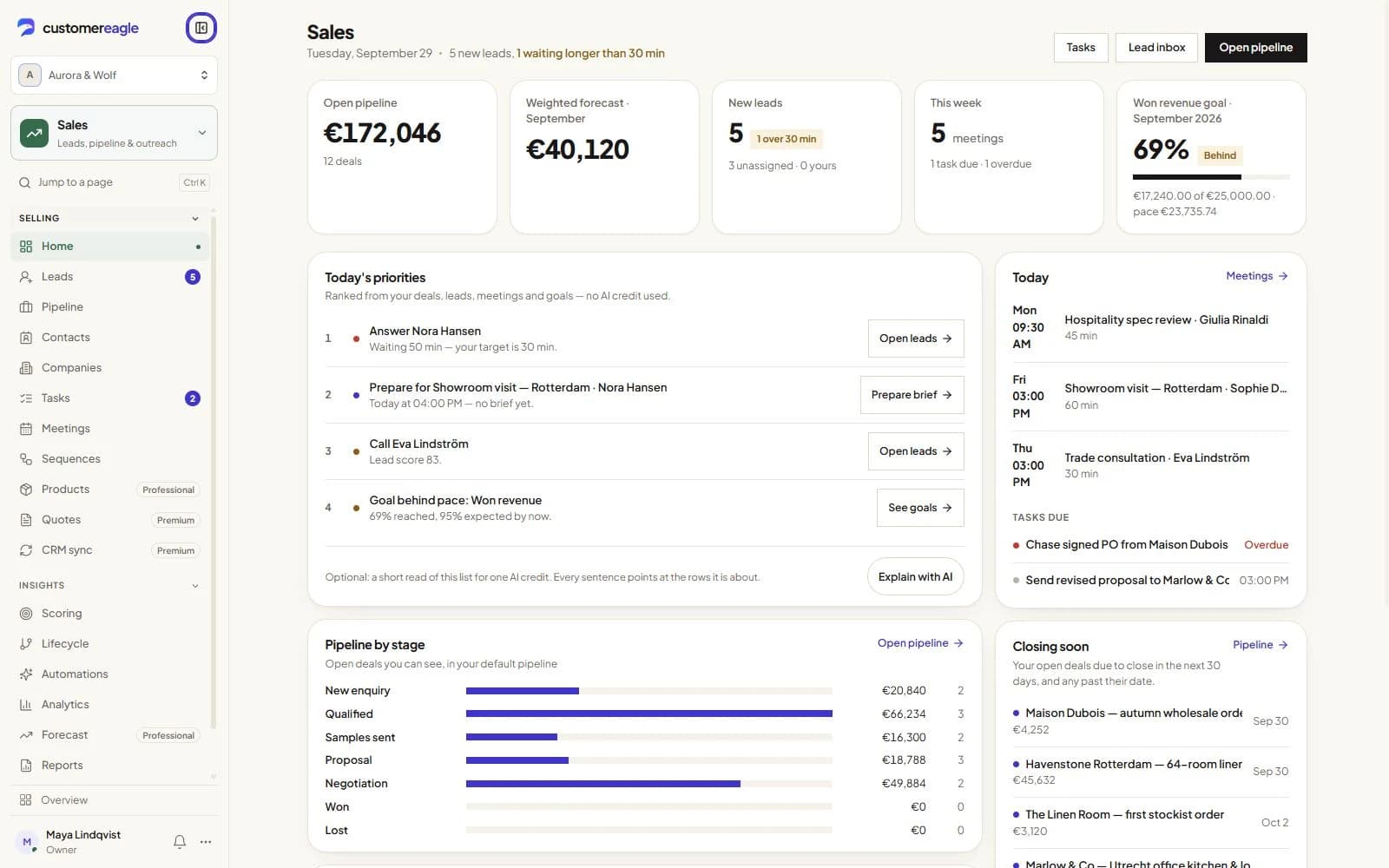Open the Meetings link in Today panel
The width and height of the screenshot is (1389, 868).
(1257, 276)
